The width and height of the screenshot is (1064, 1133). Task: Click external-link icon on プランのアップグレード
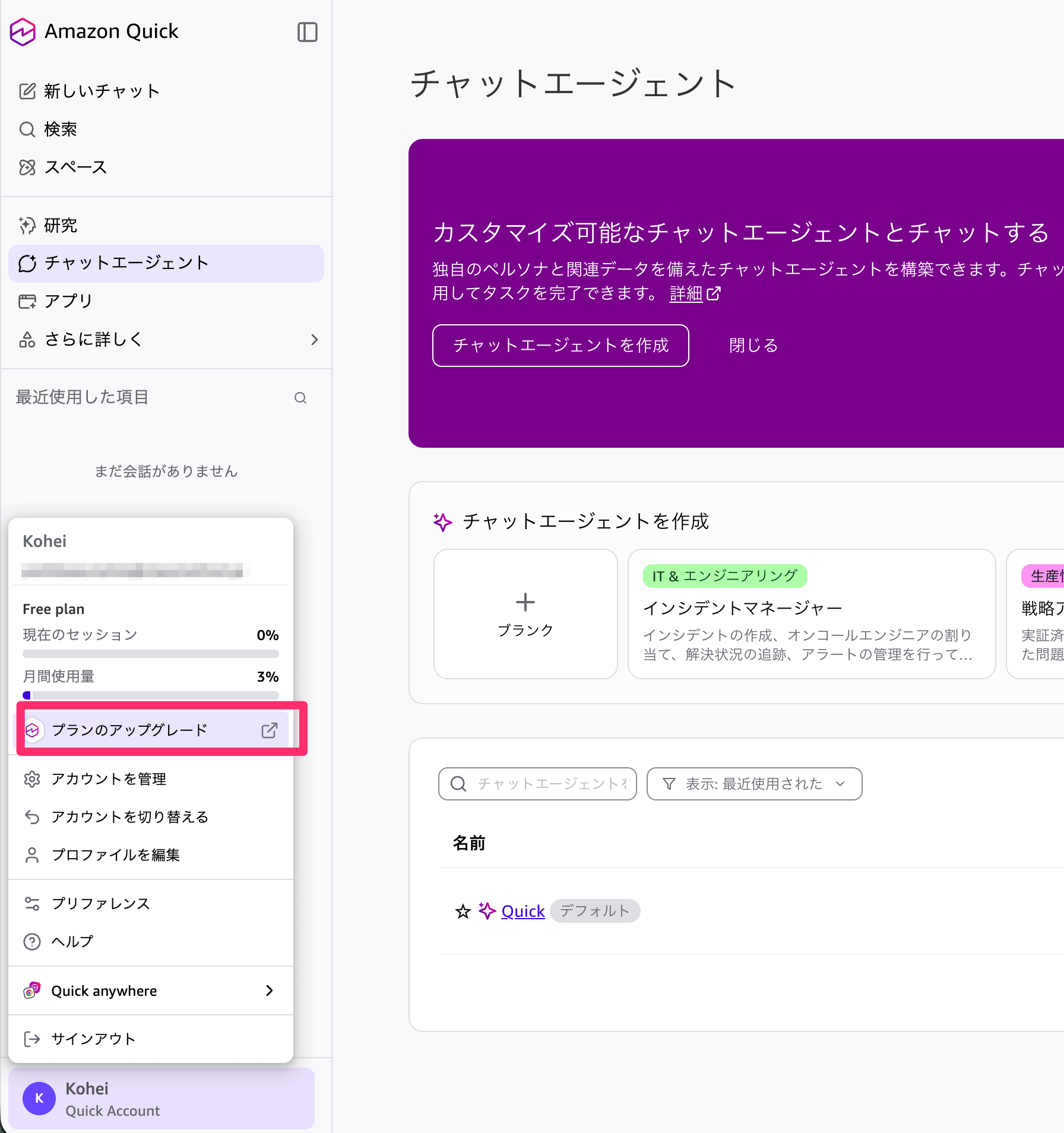270,730
